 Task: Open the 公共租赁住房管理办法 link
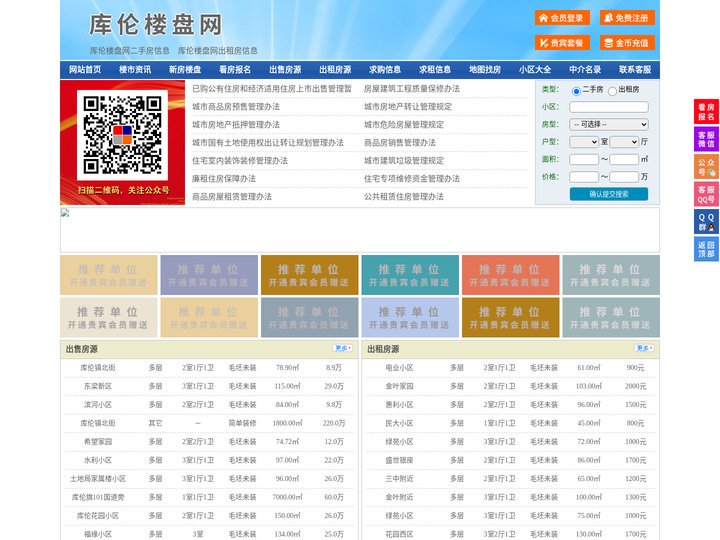pos(404,196)
